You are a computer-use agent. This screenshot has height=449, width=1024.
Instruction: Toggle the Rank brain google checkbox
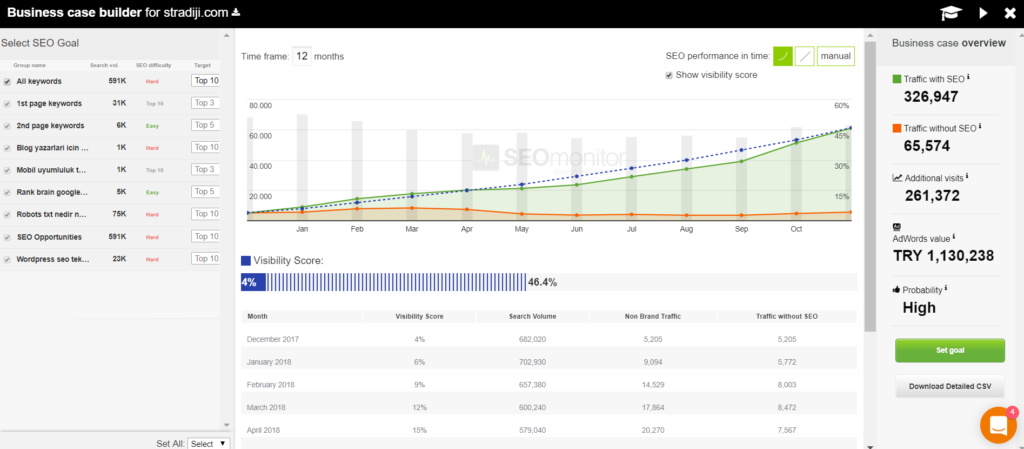click(7, 193)
